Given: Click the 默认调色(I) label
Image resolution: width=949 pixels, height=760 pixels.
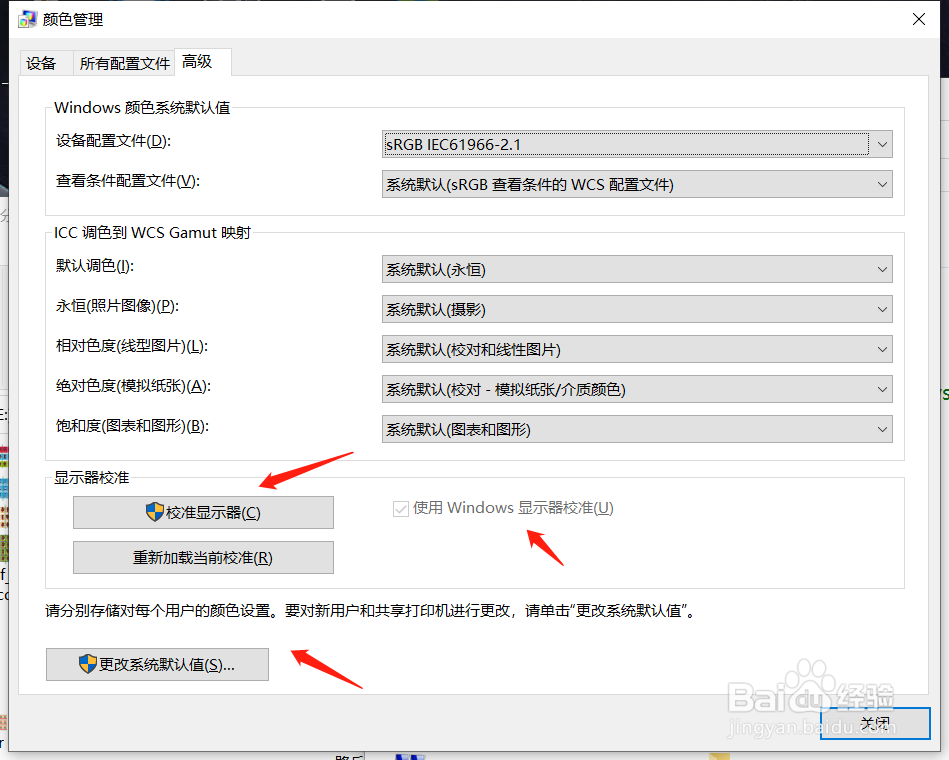Looking at the screenshot, I should pos(95,266).
